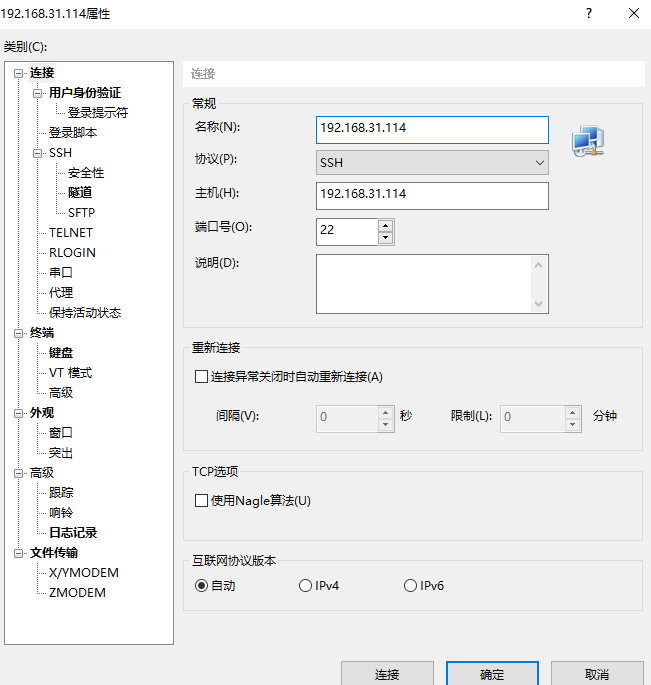Open 响铃 bell settings
Viewport: 651px width, 685px height.
tap(61, 513)
